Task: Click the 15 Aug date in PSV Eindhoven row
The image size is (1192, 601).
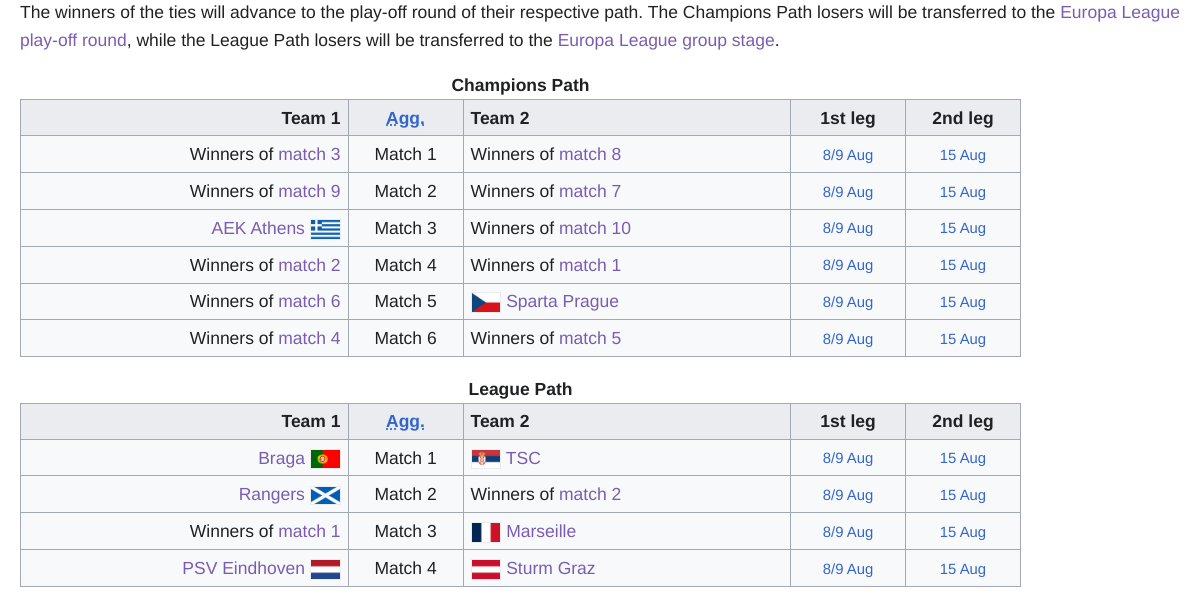Action: (x=962, y=569)
